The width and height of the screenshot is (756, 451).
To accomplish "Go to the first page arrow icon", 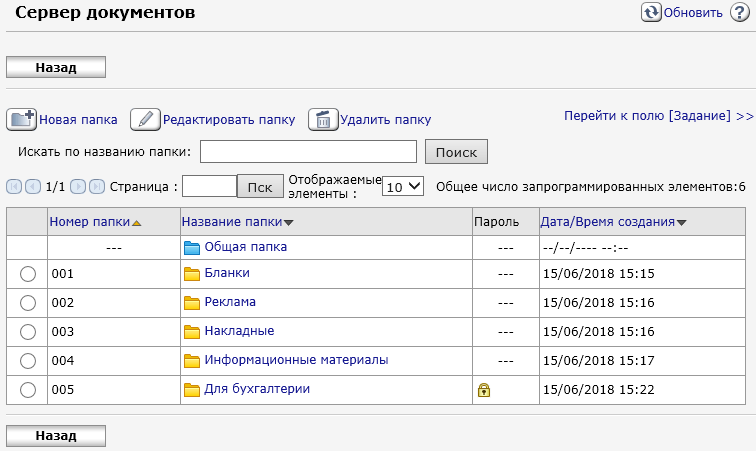I will (15, 186).
